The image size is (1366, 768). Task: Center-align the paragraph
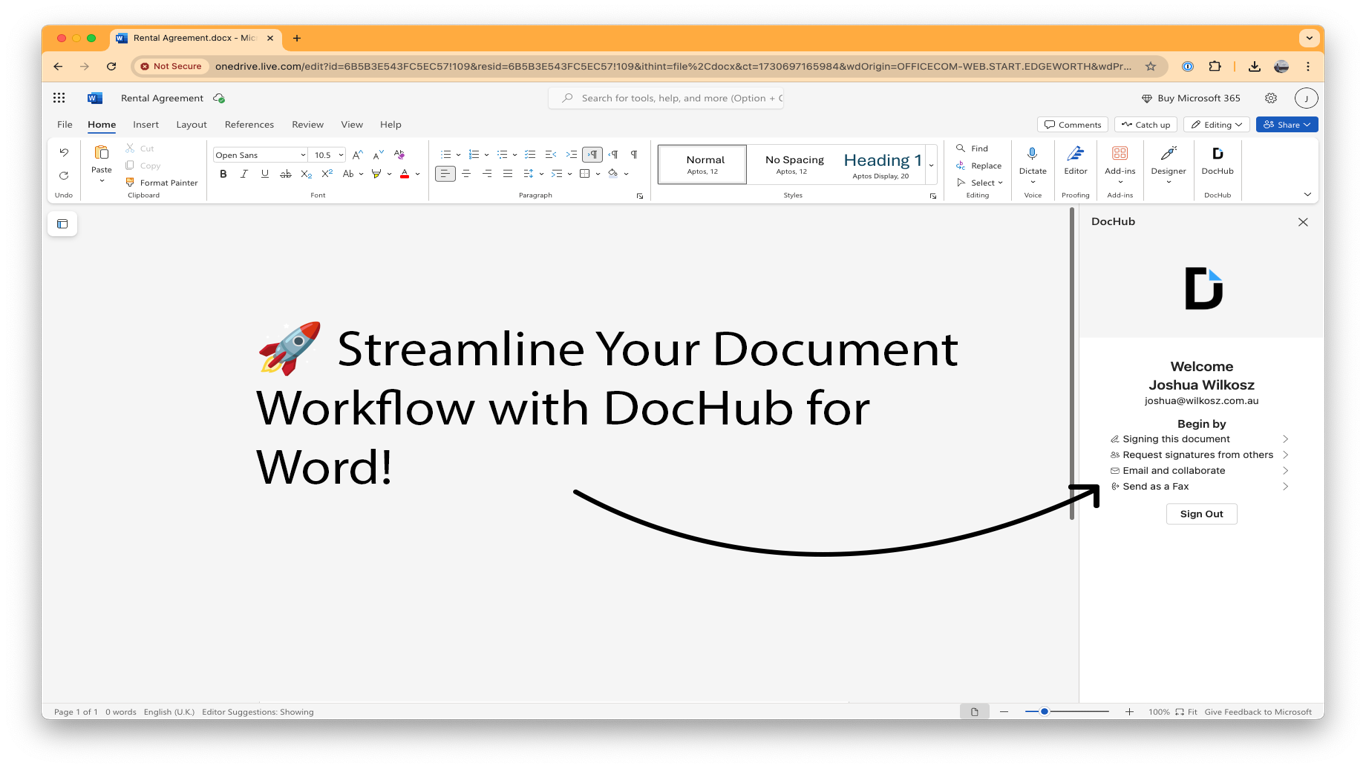(466, 174)
